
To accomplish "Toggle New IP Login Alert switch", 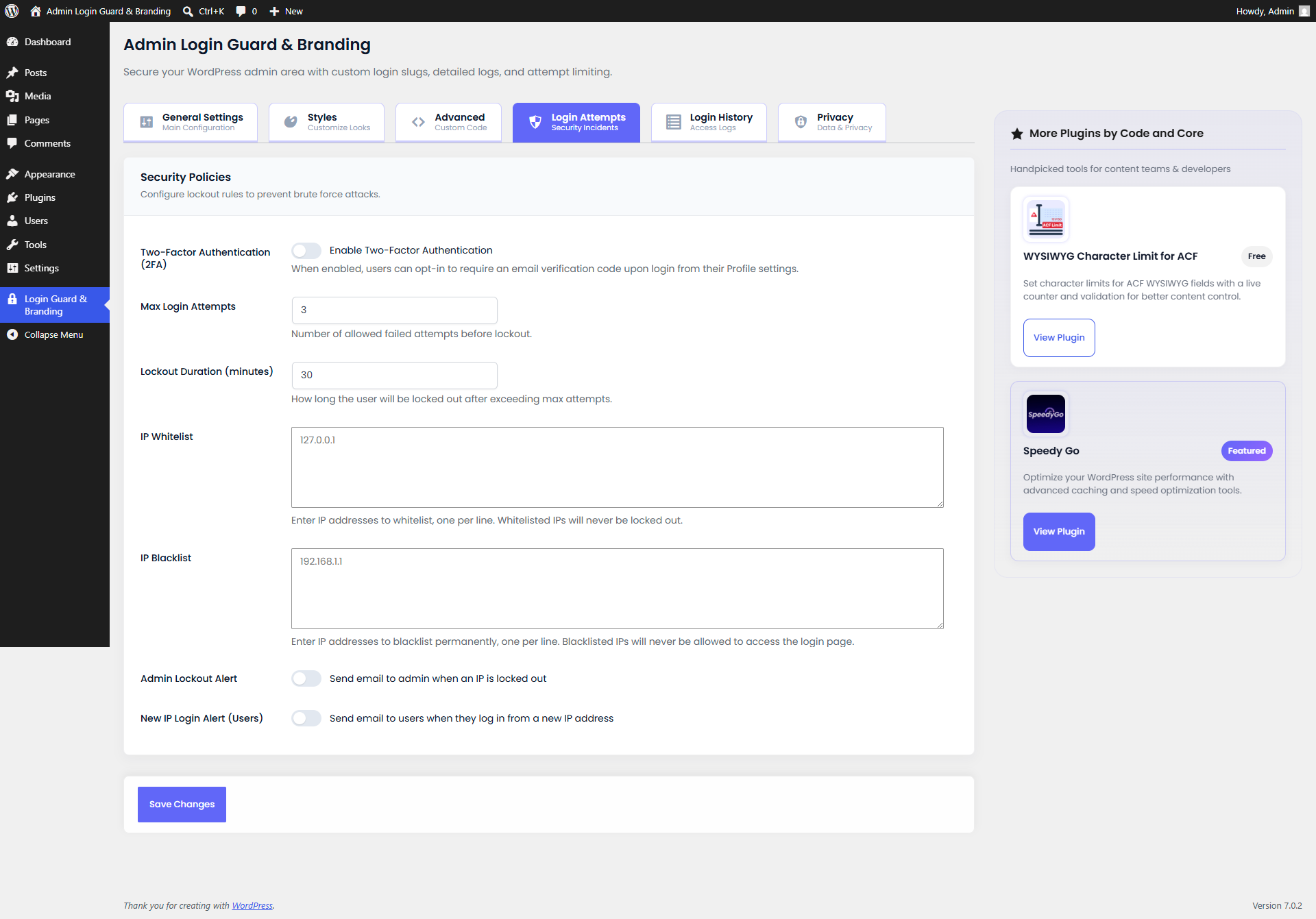I will 306,718.
